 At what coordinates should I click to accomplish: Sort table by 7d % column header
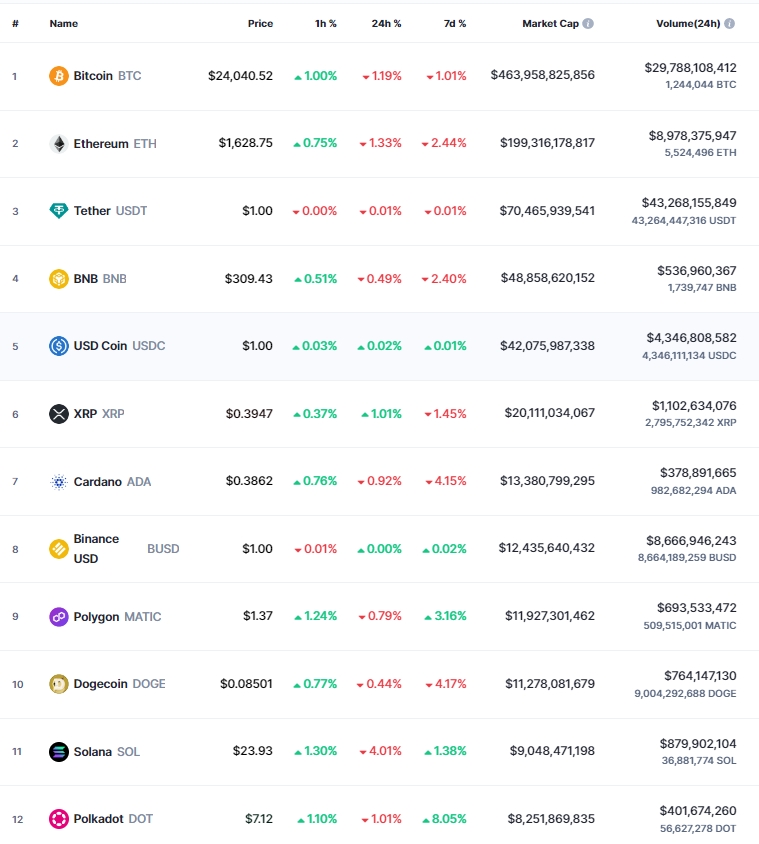pos(455,24)
